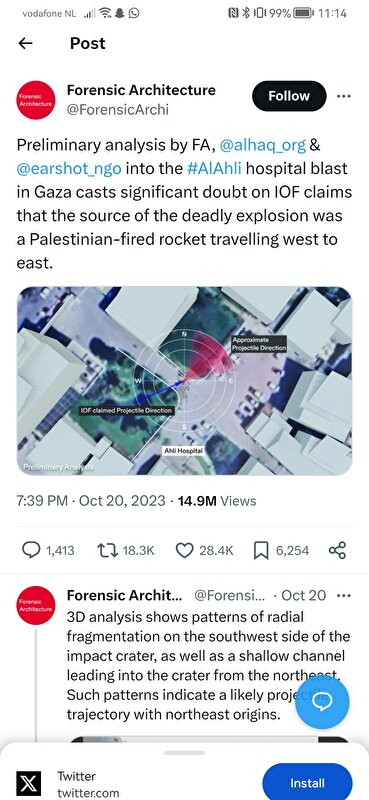
Task: Bookmark the post with the bookmark icon
Action: (x=261, y=550)
